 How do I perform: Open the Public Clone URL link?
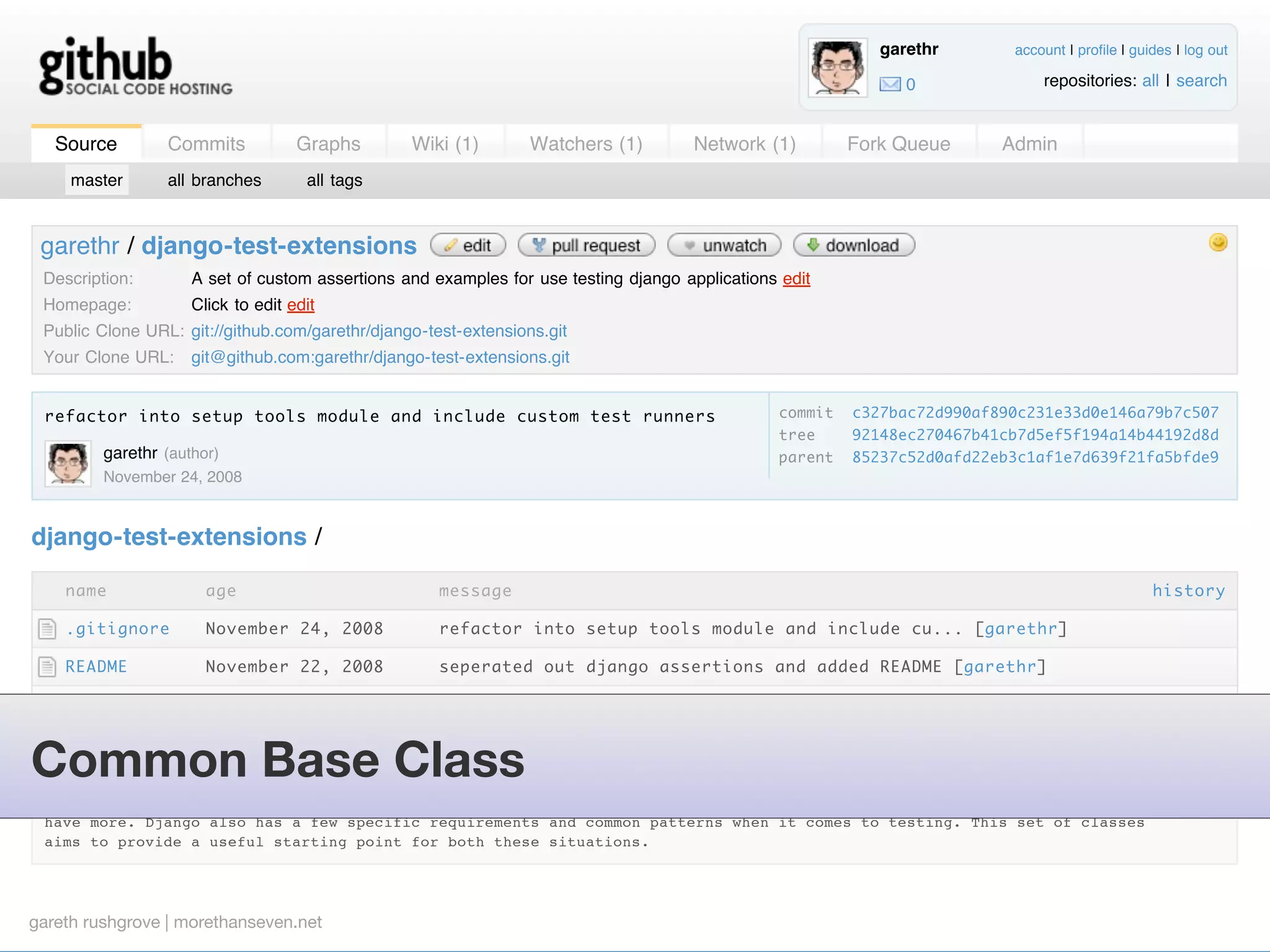[x=379, y=331]
